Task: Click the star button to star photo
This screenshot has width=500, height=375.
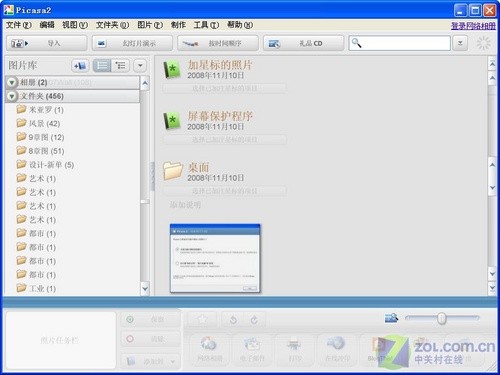Action: pos(202,320)
